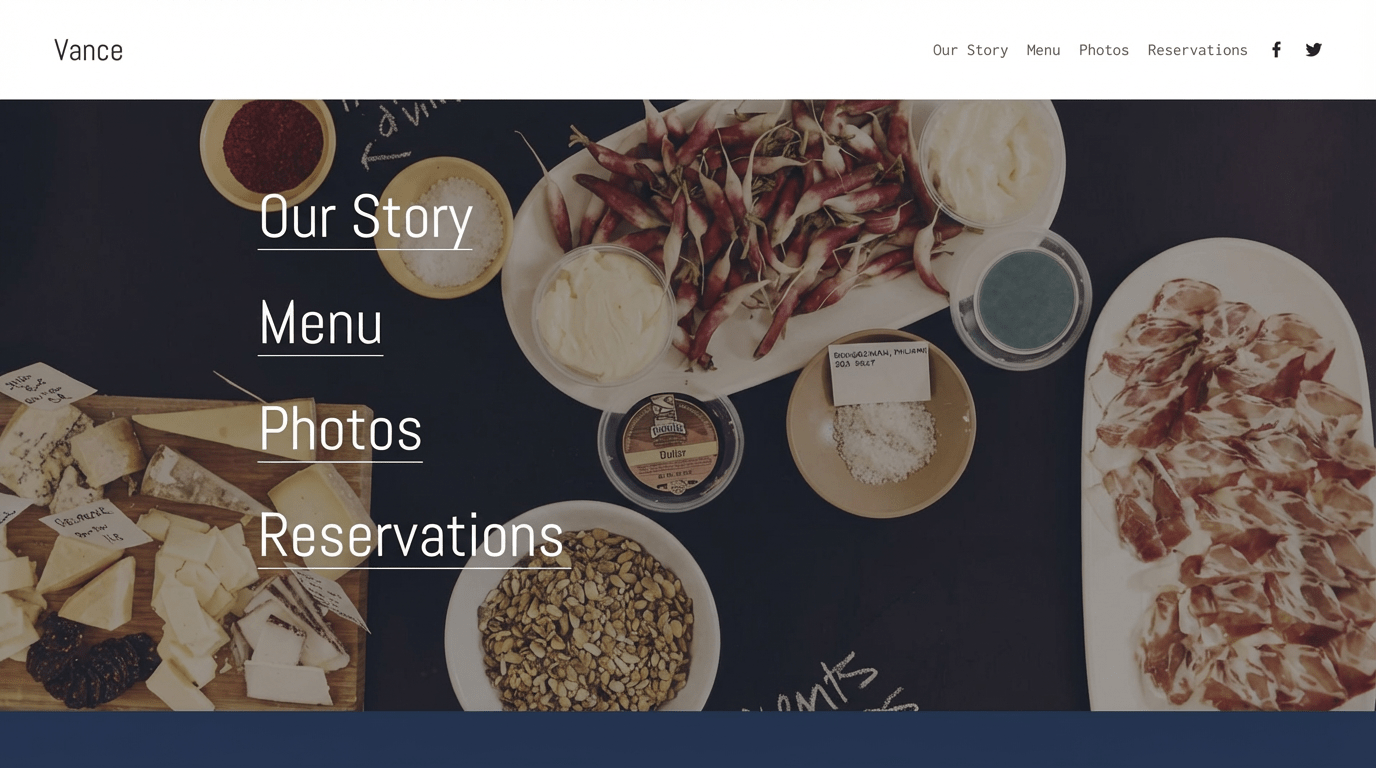
Task: Choose Reservations in the top navigation bar
Action: [x=1197, y=50]
